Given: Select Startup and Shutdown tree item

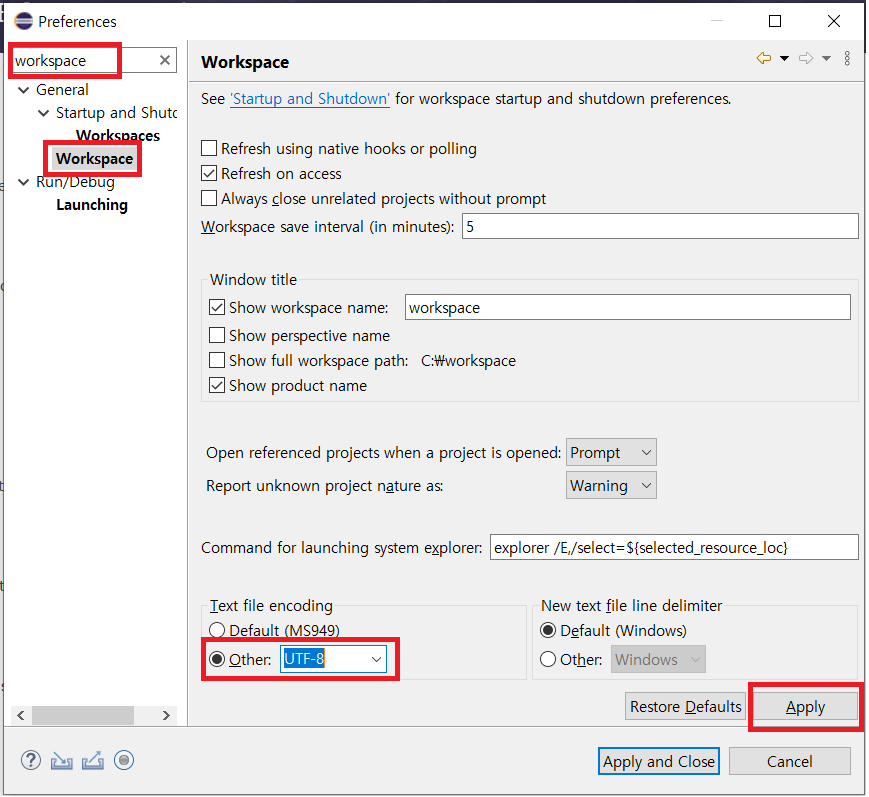Looking at the screenshot, I should pyautogui.click(x=116, y=113).
